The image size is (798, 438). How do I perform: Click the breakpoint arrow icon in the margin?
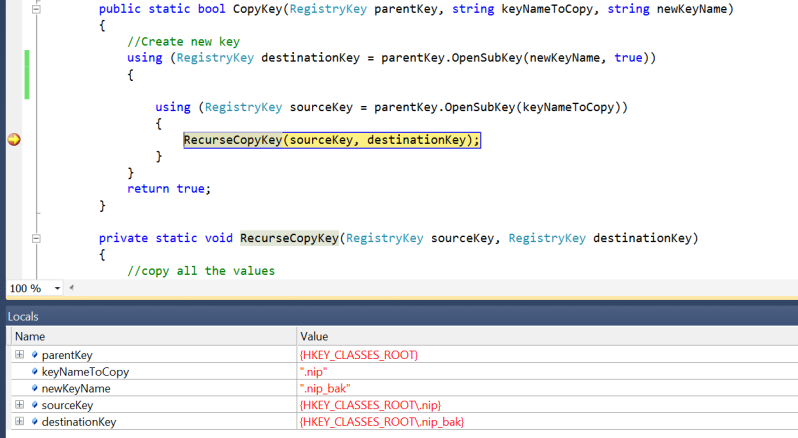coord(14,139)
